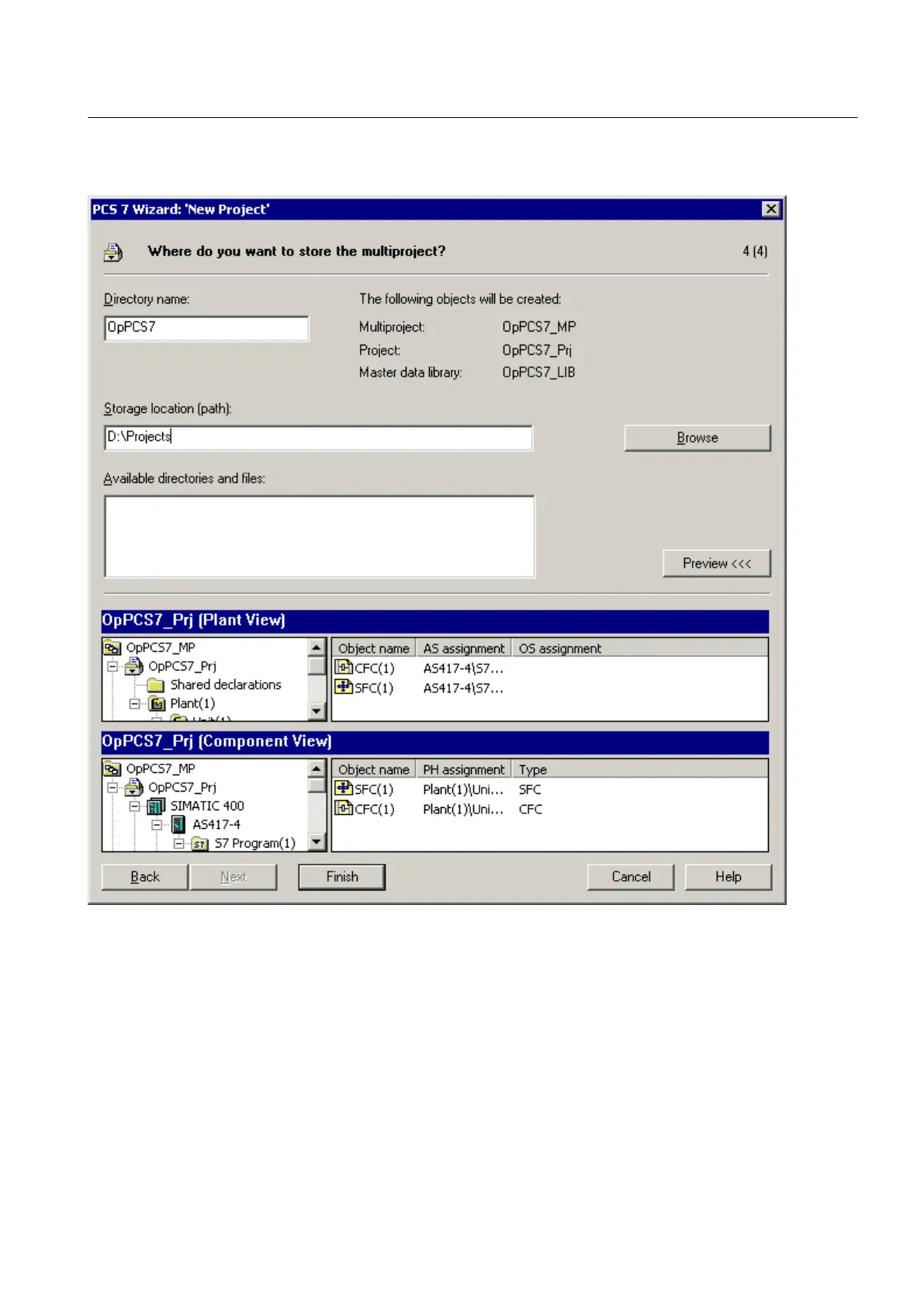The image size is (924, 1307).
Task: Click the S7 Program(1) icon
Action: 200,844
